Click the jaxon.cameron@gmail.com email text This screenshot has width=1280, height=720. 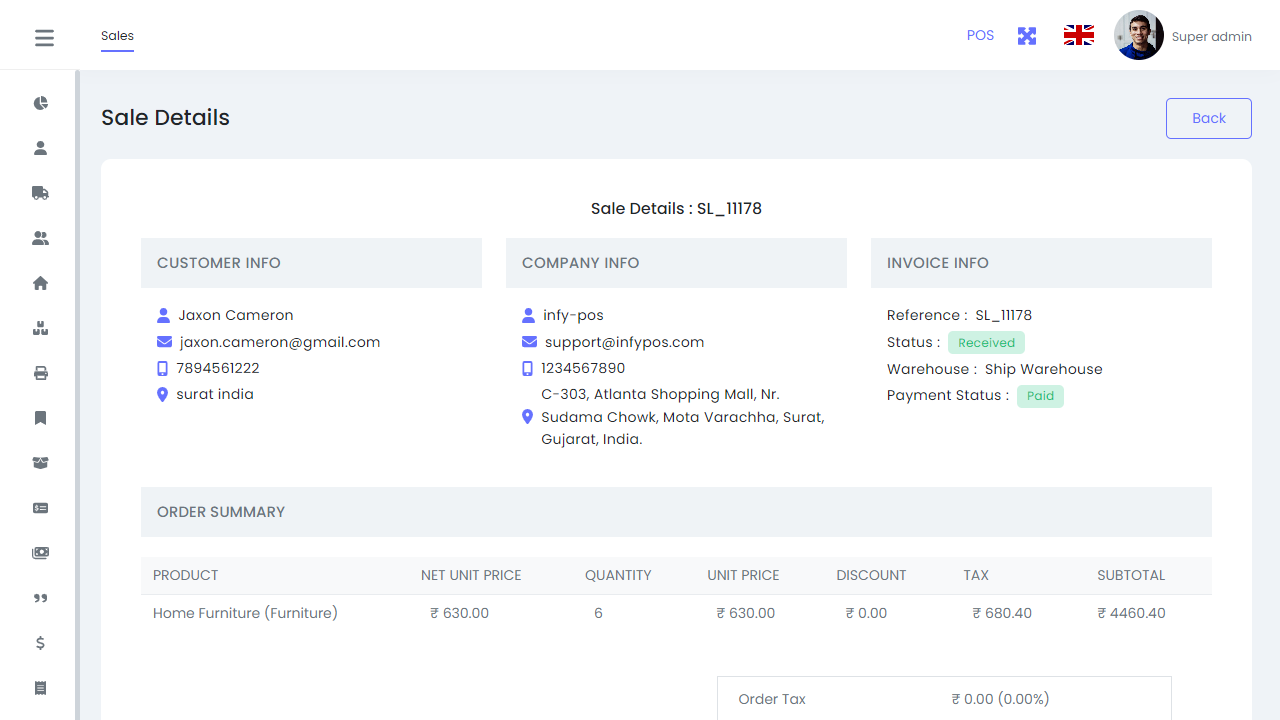click(280, 342)
